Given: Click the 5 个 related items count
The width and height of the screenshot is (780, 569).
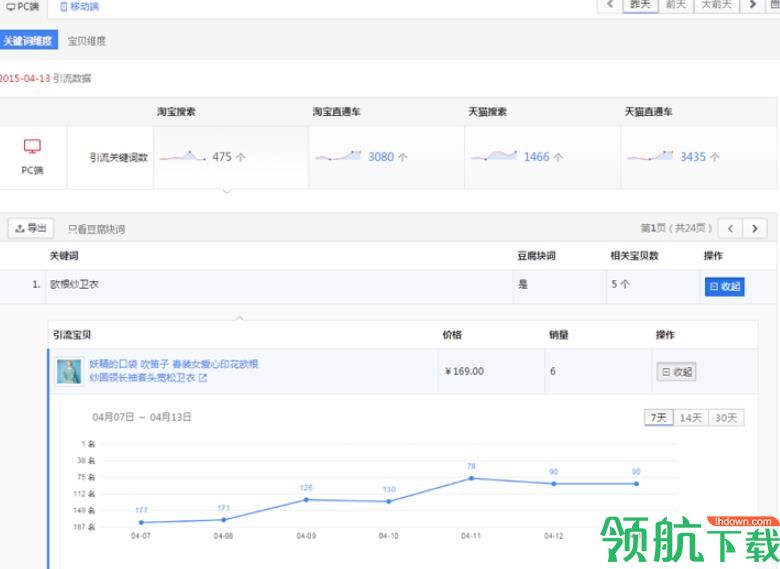Looking at the screenshot, I should 620,284.
